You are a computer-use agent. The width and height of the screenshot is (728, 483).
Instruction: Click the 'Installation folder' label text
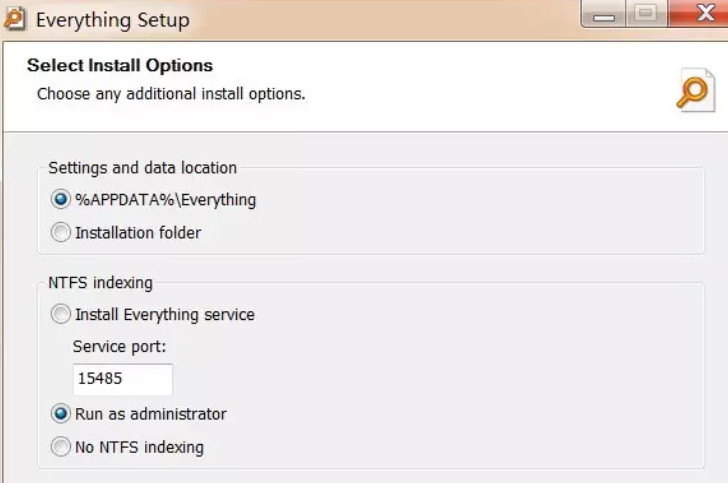tap(138, 233)
